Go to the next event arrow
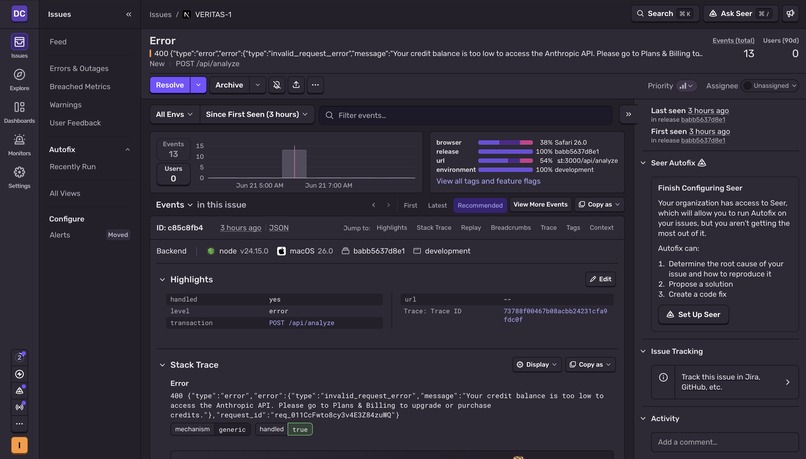 tap(388, 205)
